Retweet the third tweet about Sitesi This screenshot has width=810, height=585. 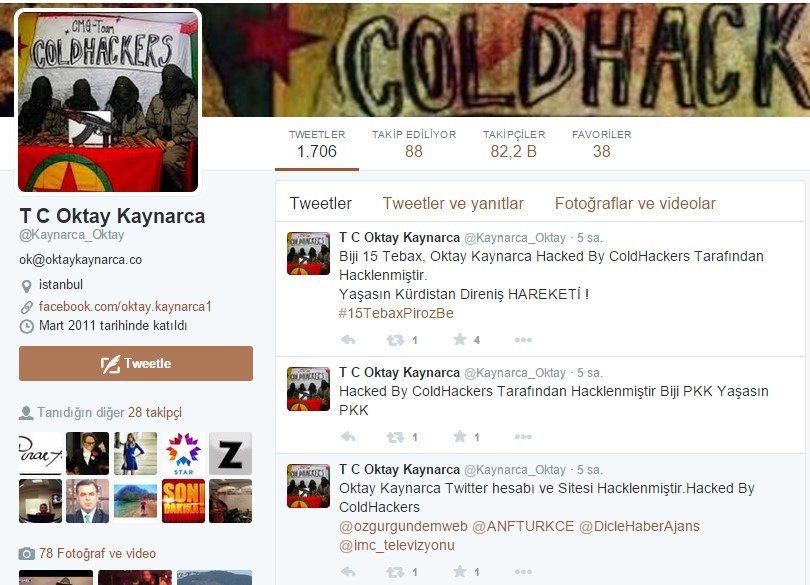395,572
